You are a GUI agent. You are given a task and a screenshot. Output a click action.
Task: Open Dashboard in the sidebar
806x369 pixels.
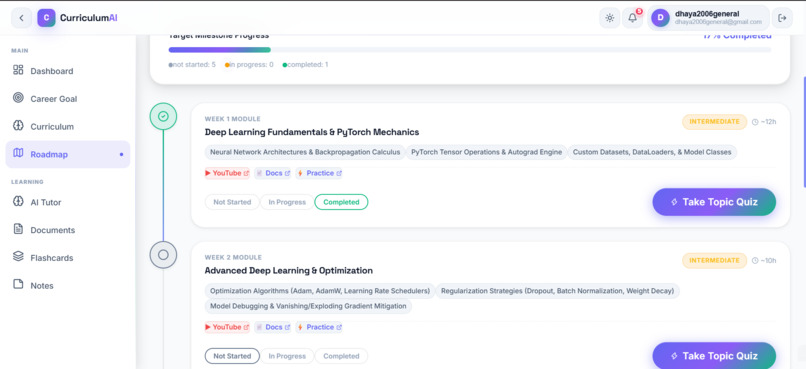point(67,71)
